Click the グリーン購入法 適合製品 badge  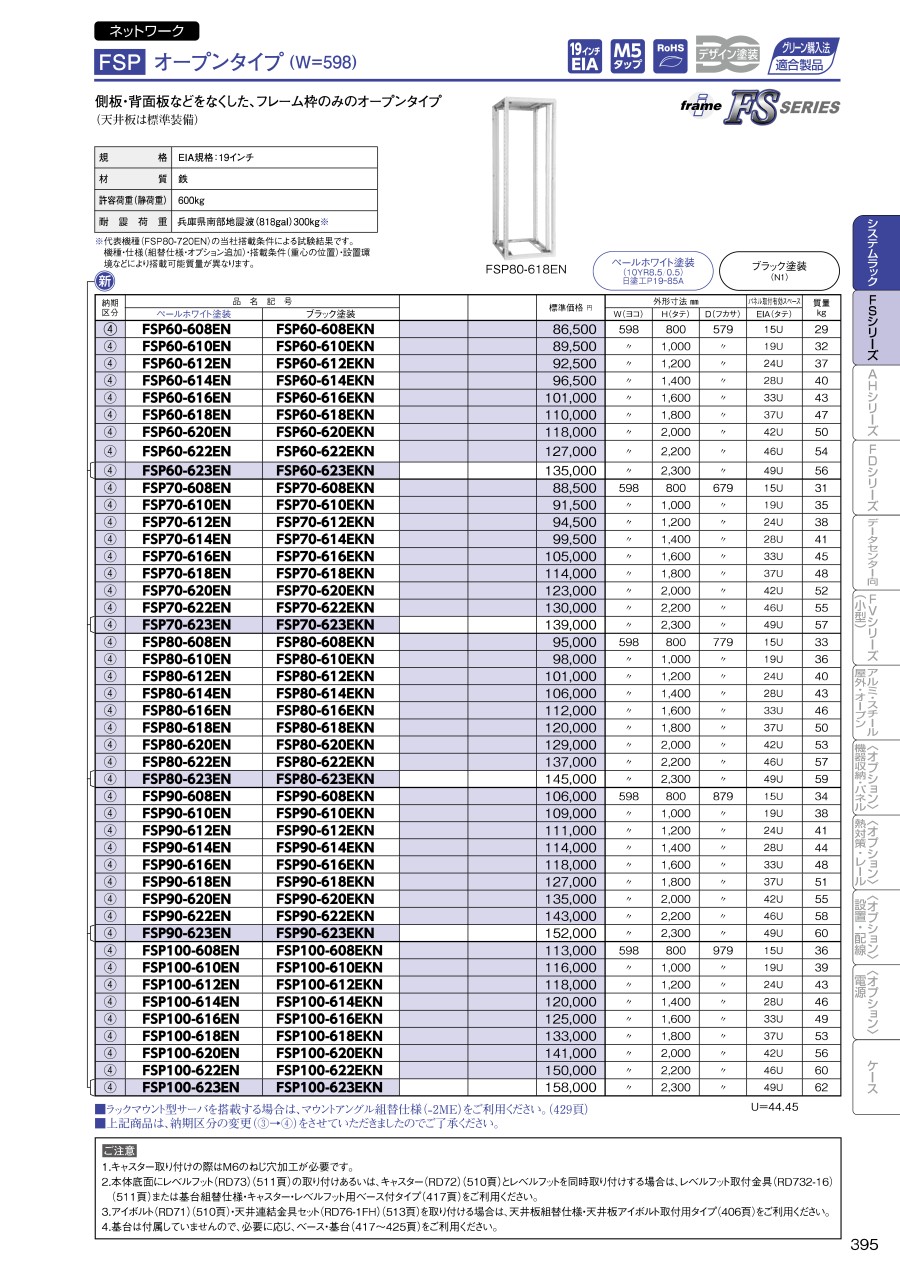coord(806,58)
